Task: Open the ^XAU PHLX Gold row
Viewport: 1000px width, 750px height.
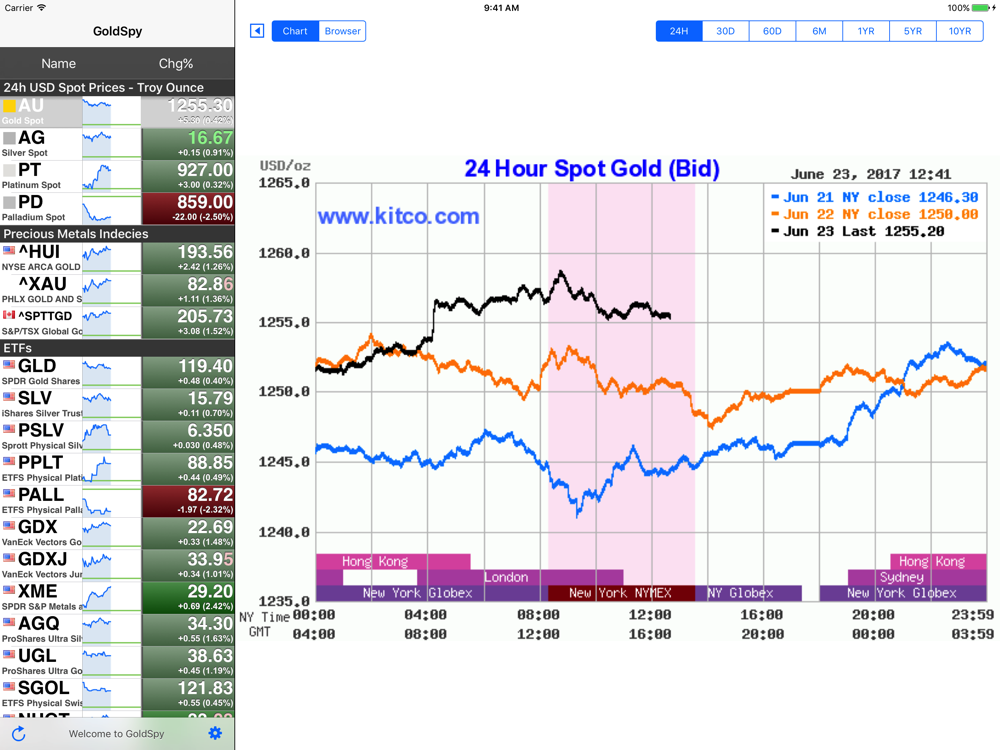Action: click(117, 290)
